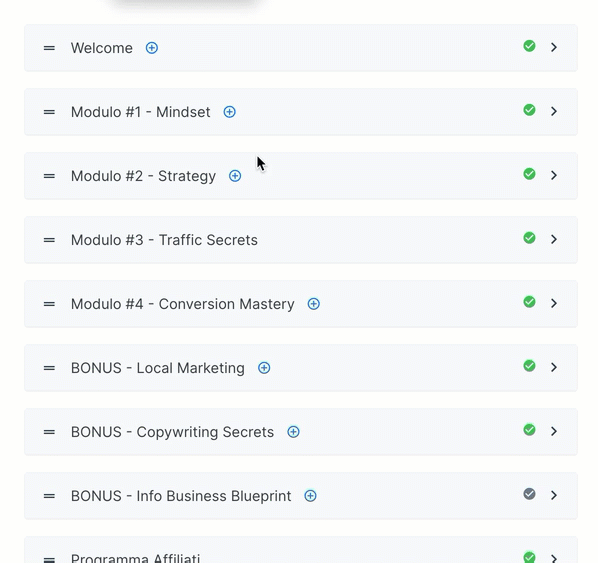Select the Programma Affiliati module title
Screen dimensions: 598x563
pos(135,558)
